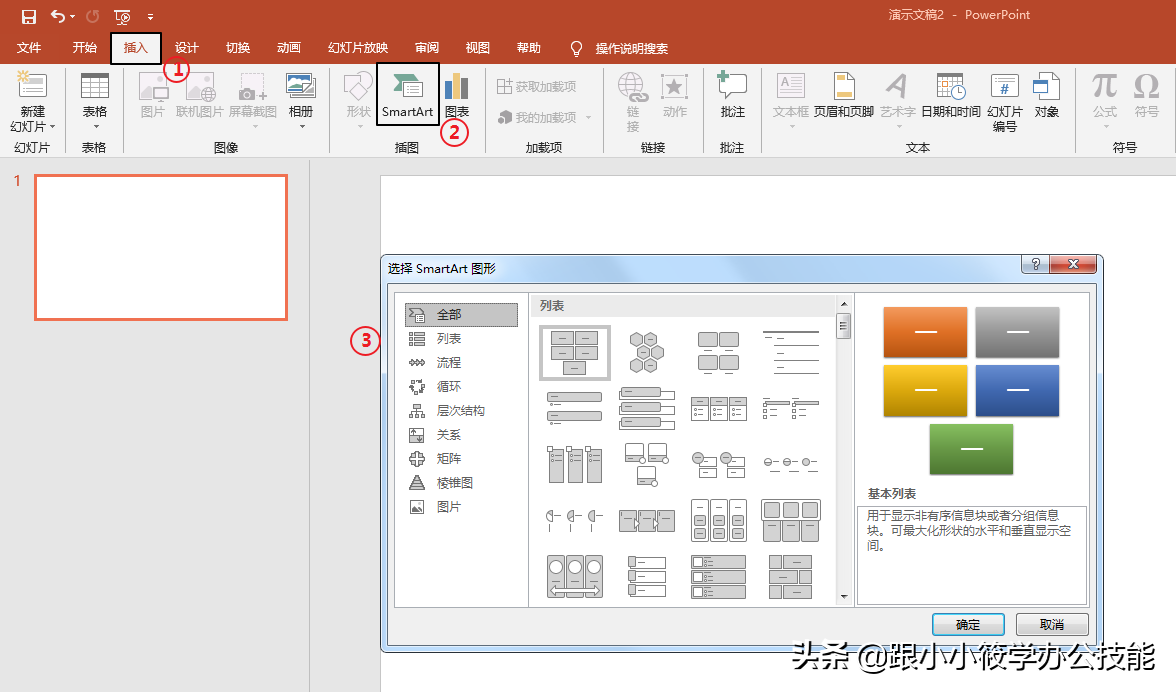Open the 表格 insert table dropdown

[x=94, y=100]
